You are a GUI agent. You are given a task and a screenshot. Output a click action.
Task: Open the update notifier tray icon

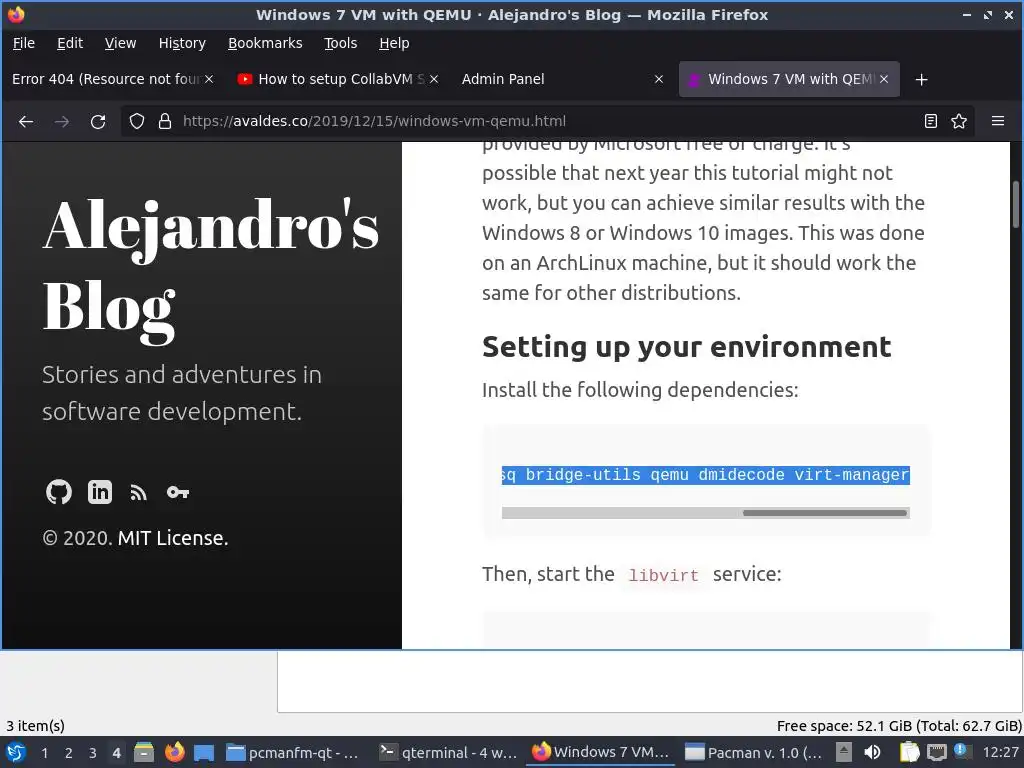[961, 751]
